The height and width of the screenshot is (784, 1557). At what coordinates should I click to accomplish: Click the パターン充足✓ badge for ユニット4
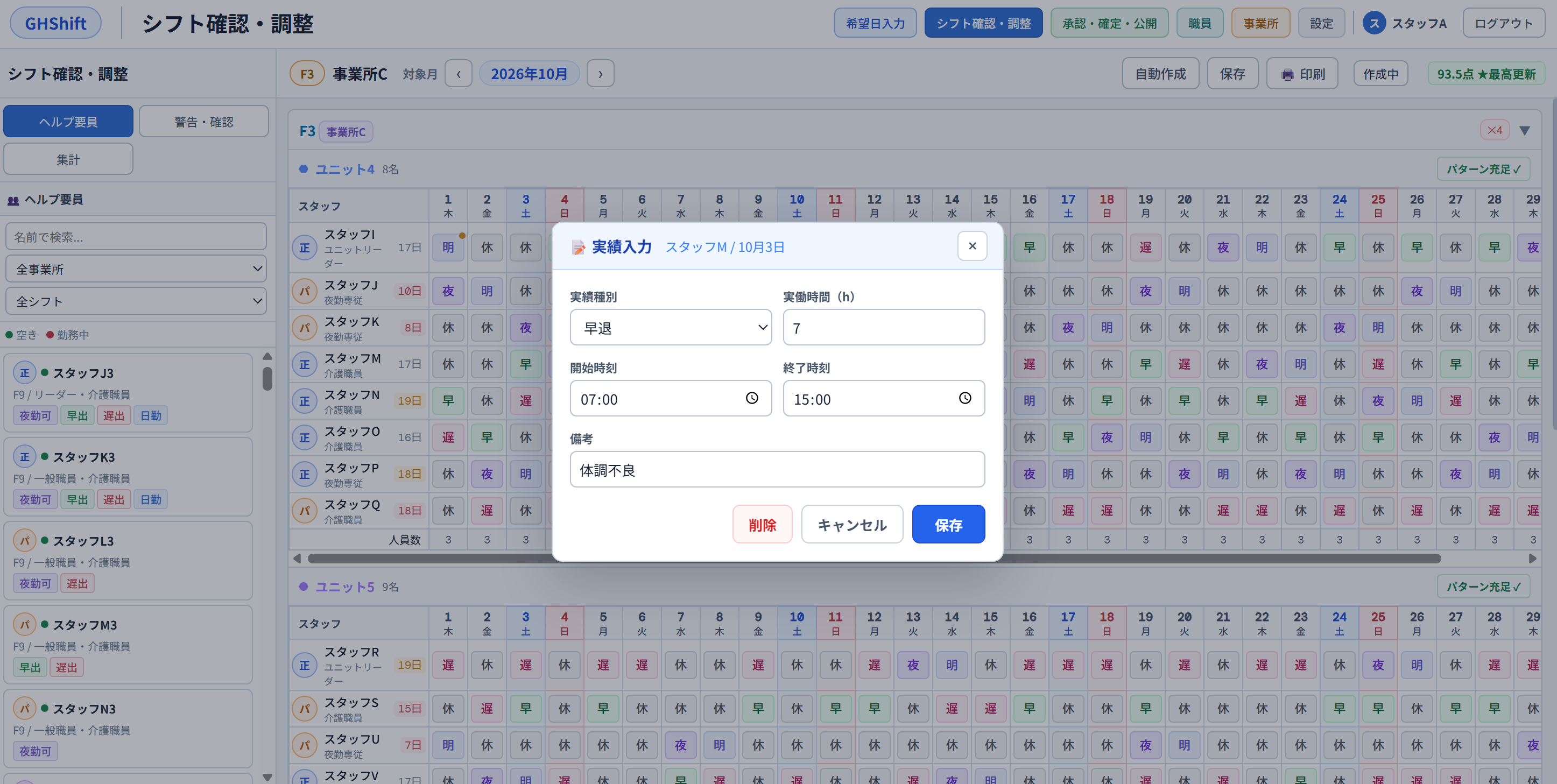point(1483,169)
